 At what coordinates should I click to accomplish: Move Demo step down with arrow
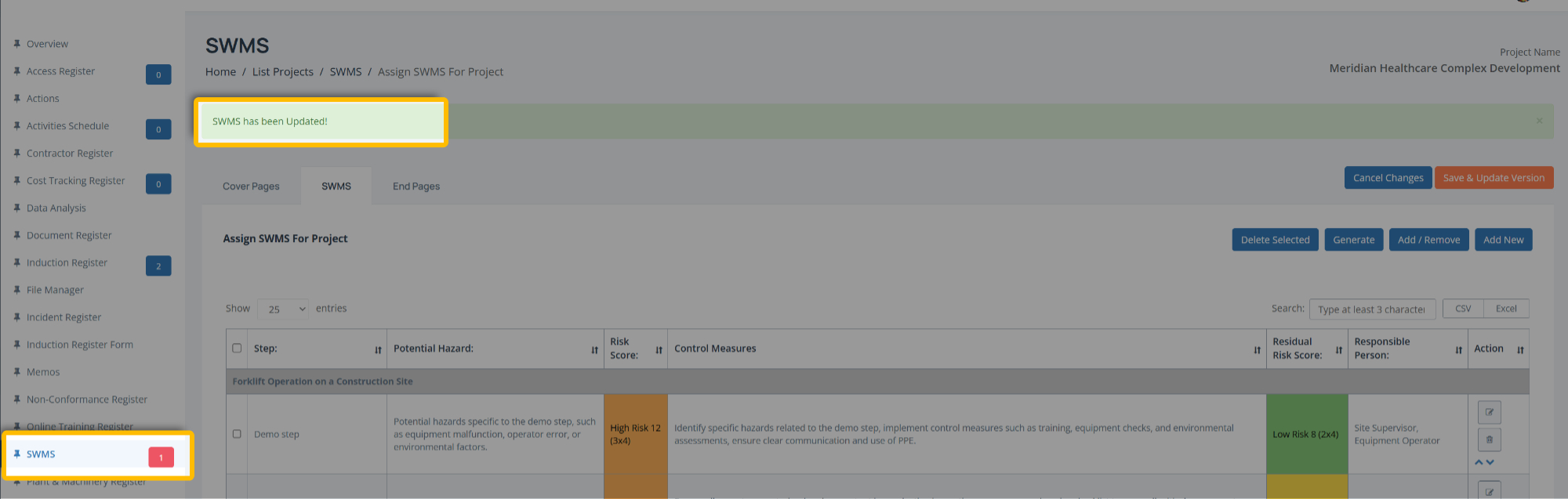click(1490, 462)
